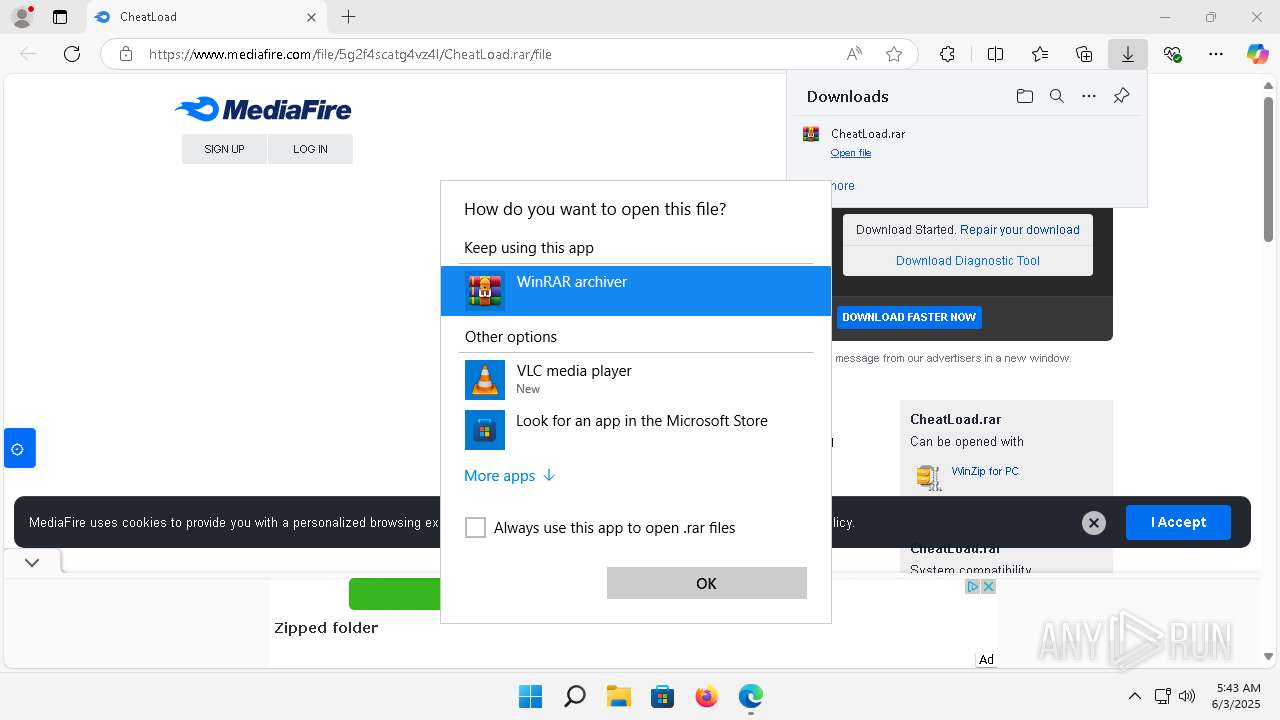The width and height of the screenshot is (1280, 720).
Task: Open a new browser tab
Action: pyautogui.click(x=348, y=17)
